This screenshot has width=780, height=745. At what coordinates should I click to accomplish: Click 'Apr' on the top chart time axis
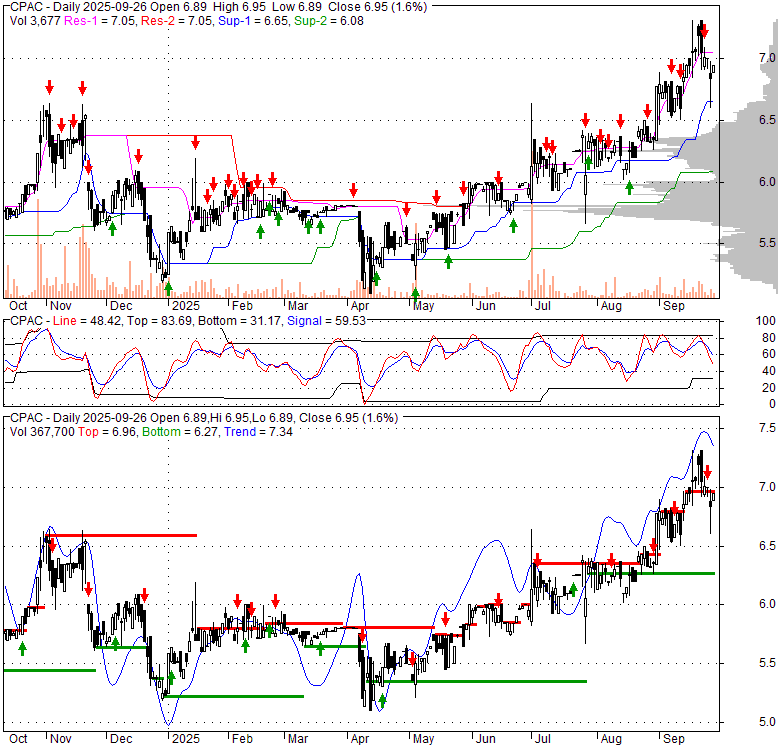tap(360, 306)
